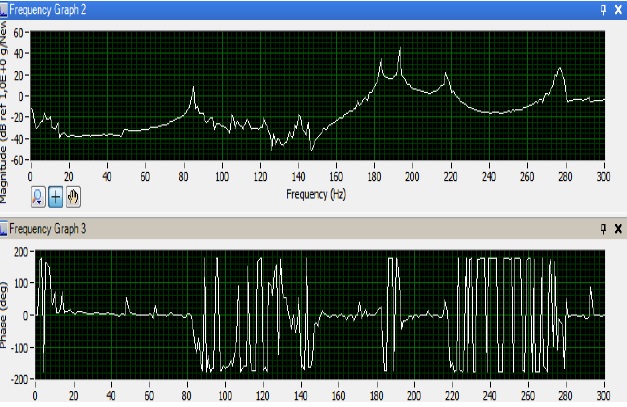Click the magnitude peak near 183 Hz
The image size is (627, 407).
point(381,62)
